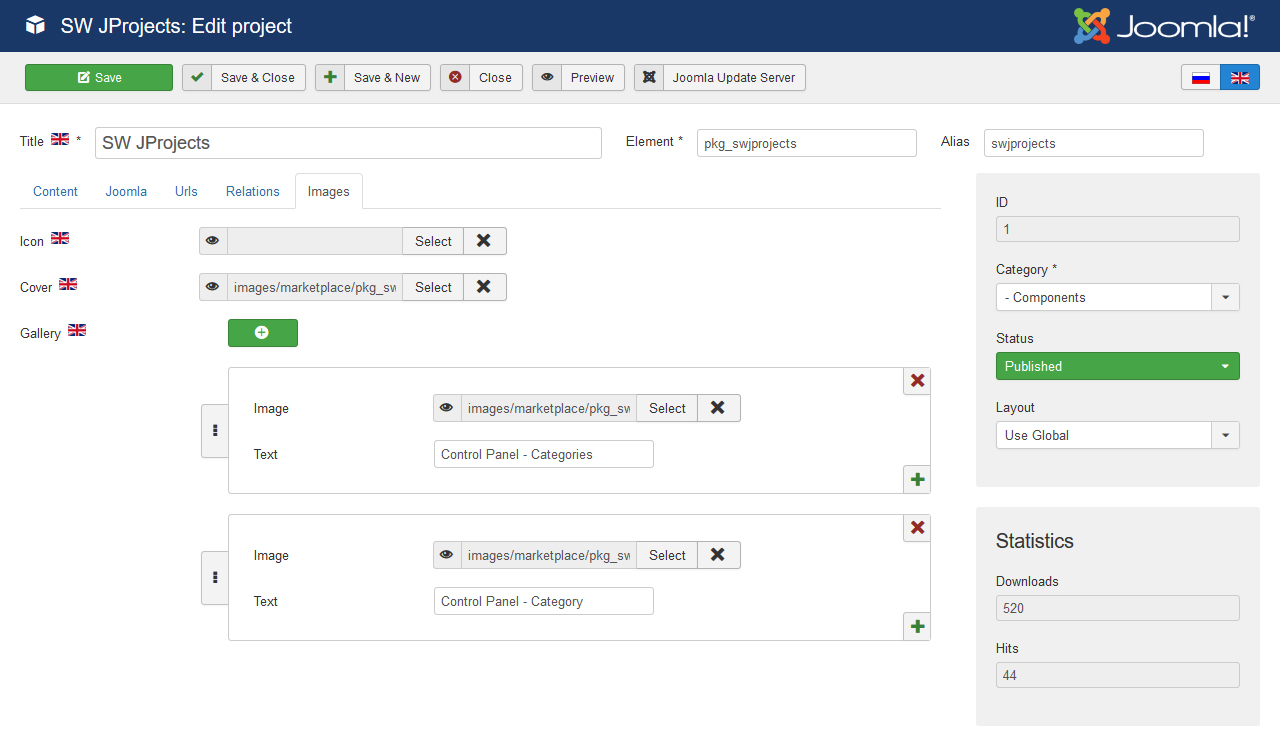Click the Cover image path field
1280x747 pixels.
(315, 287)
